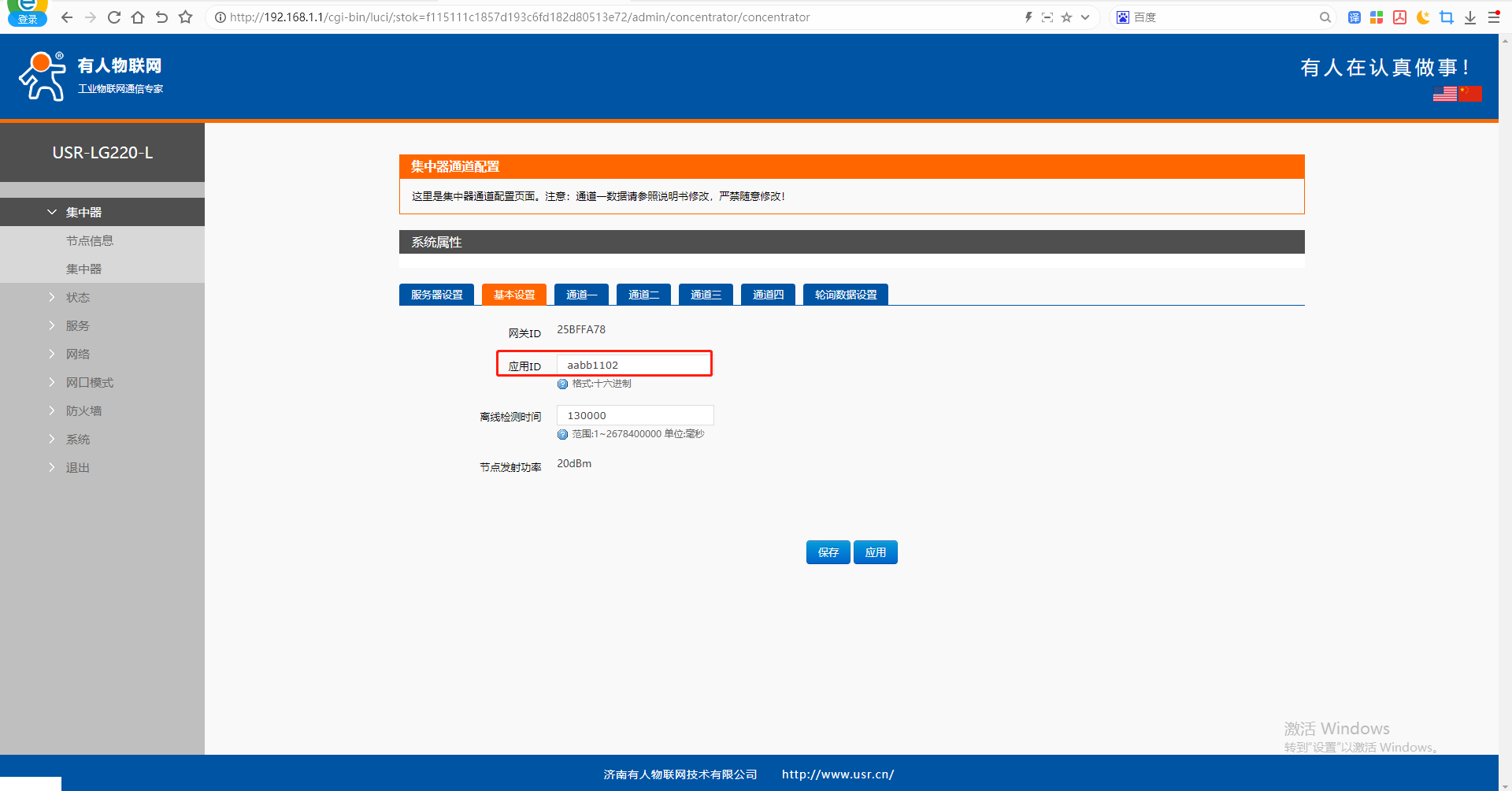Open the colorful apps grid icon

click(1377, 17)
